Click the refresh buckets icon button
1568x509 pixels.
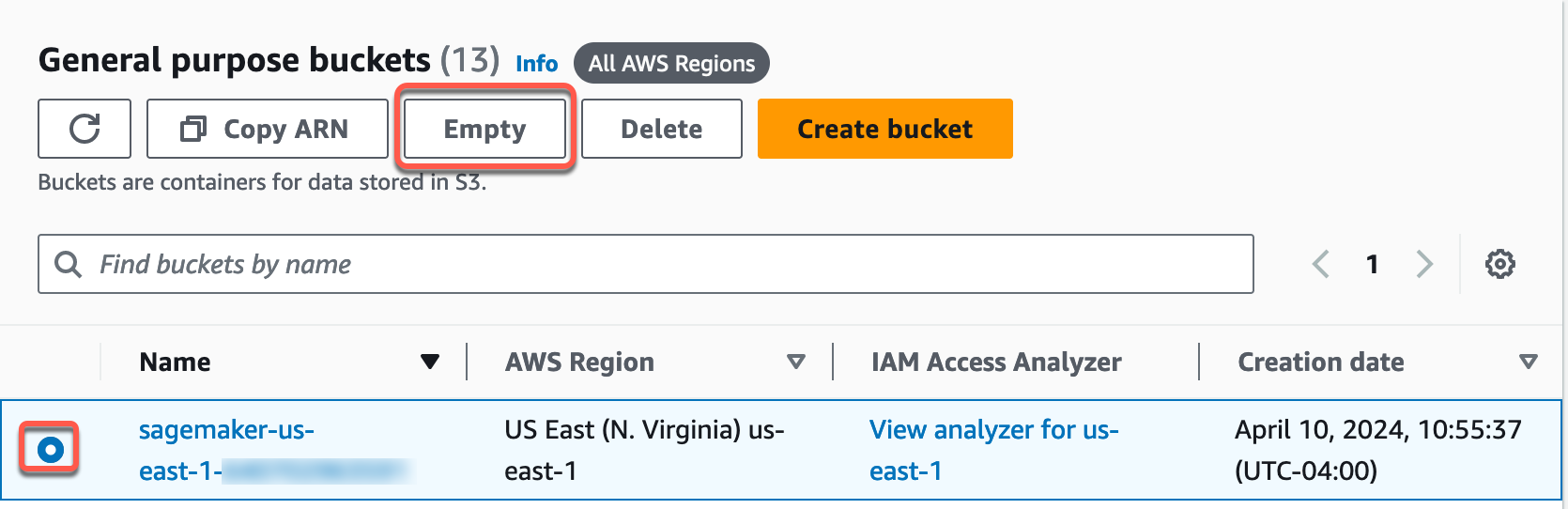point(85,129)
